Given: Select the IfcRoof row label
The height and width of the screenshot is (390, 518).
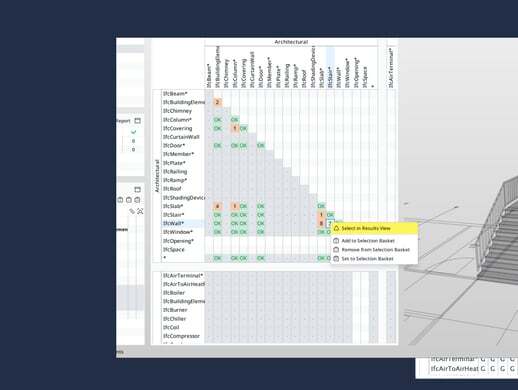Looking at the screenshot, I should [x=172, y=189].
